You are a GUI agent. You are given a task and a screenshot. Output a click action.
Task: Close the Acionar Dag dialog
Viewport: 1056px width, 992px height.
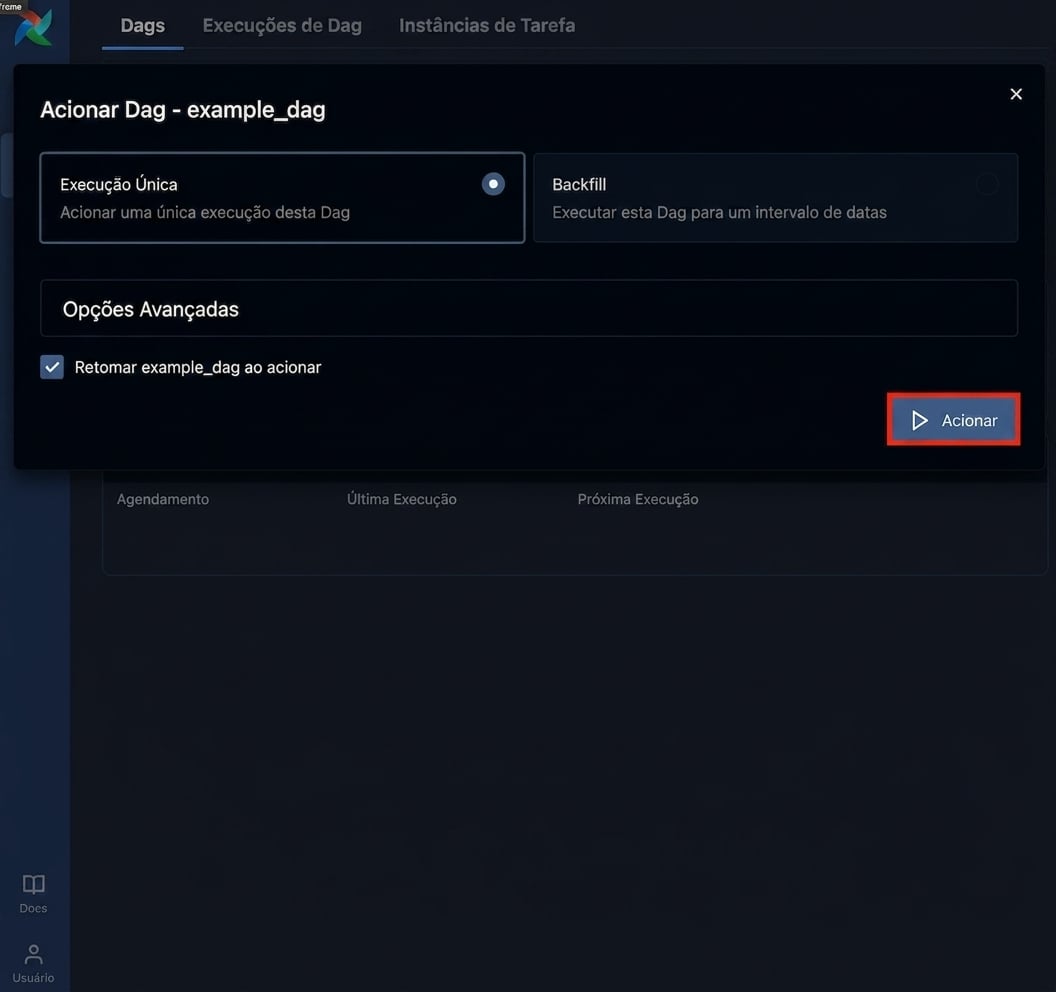coord(1016,94)
